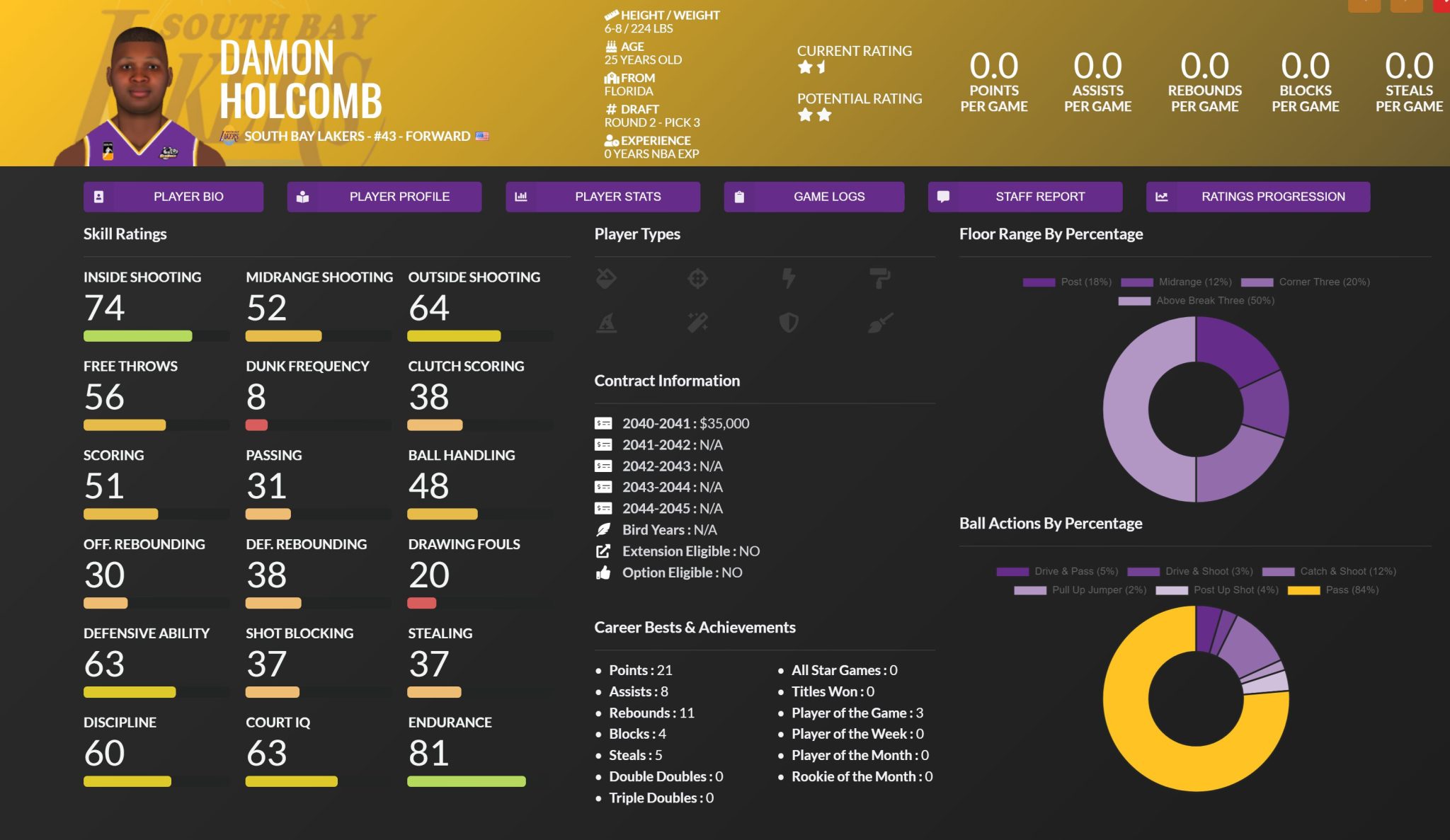Open the Staff Report section

pyautogui.click(x=1024, y=197)
